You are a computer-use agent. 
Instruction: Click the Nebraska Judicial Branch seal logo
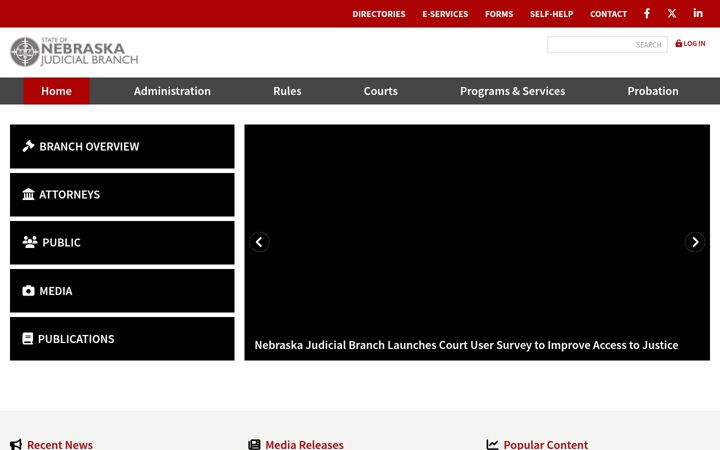pyautogui.click(x=25, y=52)
